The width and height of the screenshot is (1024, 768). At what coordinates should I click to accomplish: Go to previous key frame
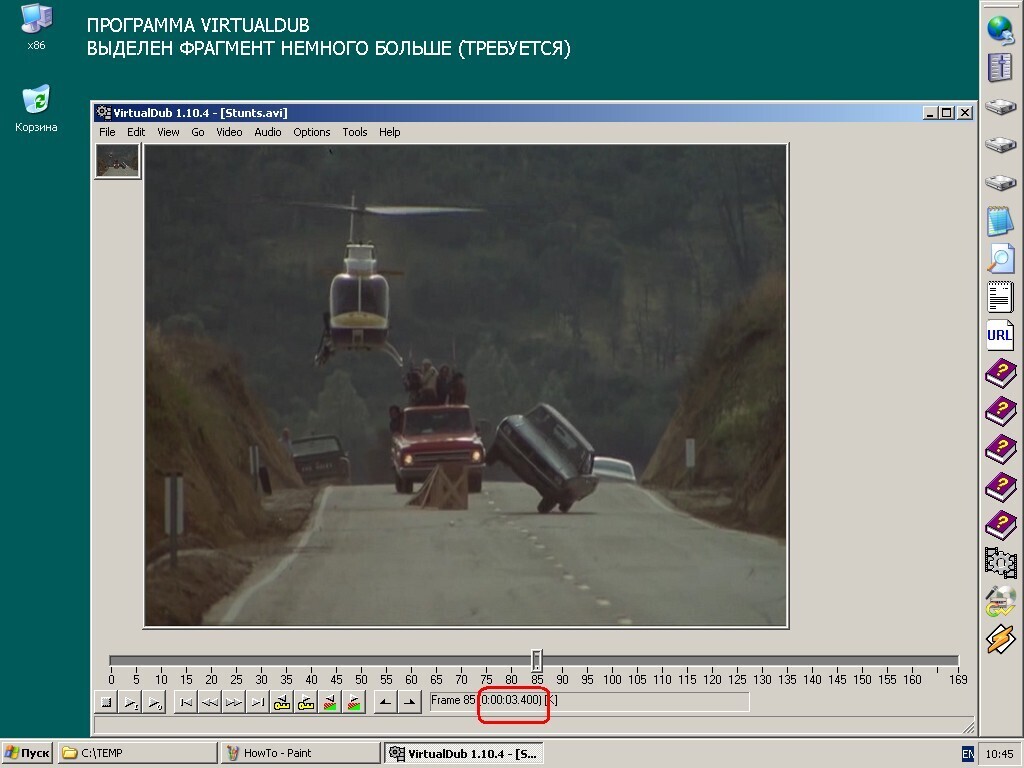[x=282, y=703]
